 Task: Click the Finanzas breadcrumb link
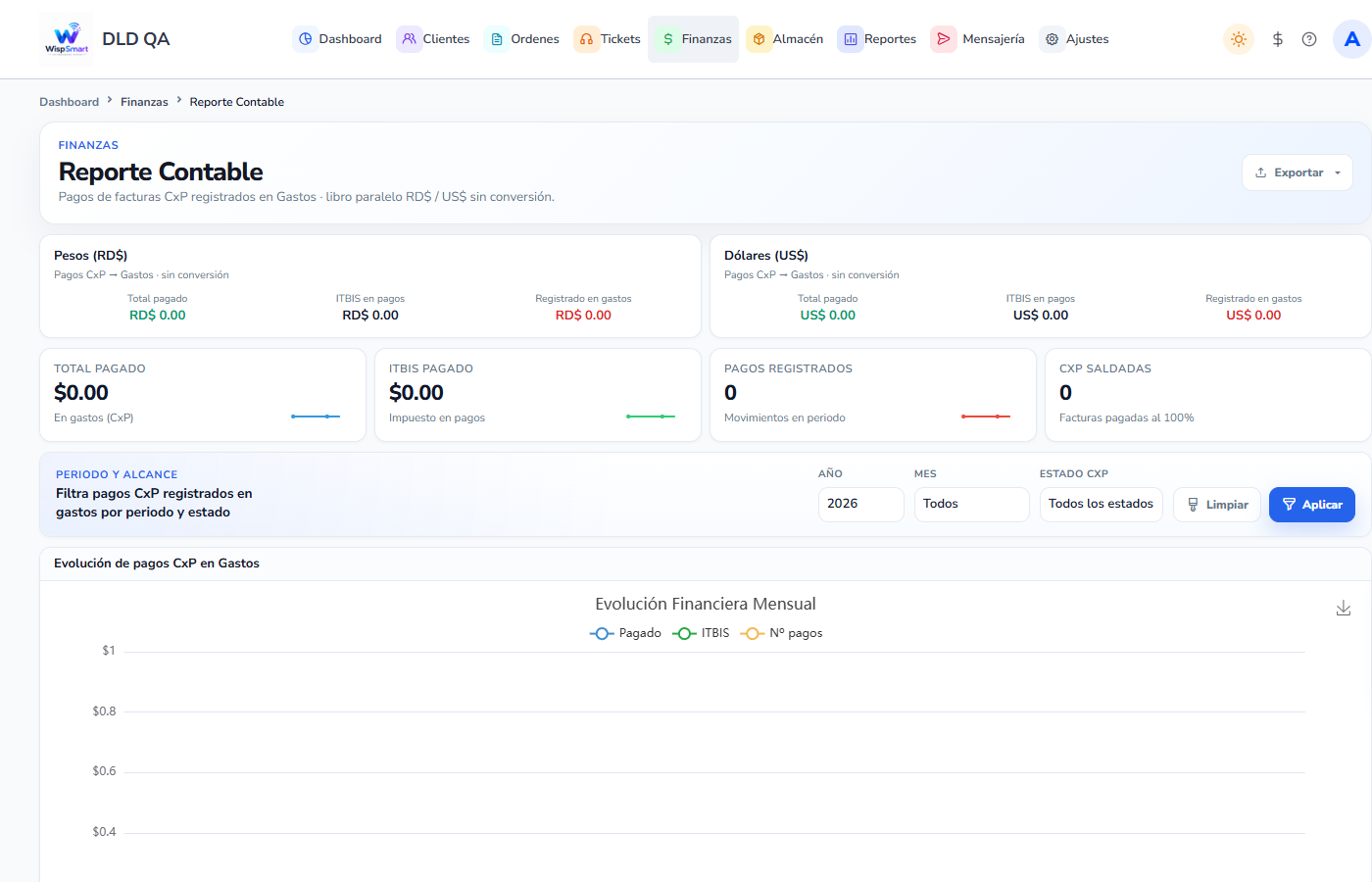point(144,102)
